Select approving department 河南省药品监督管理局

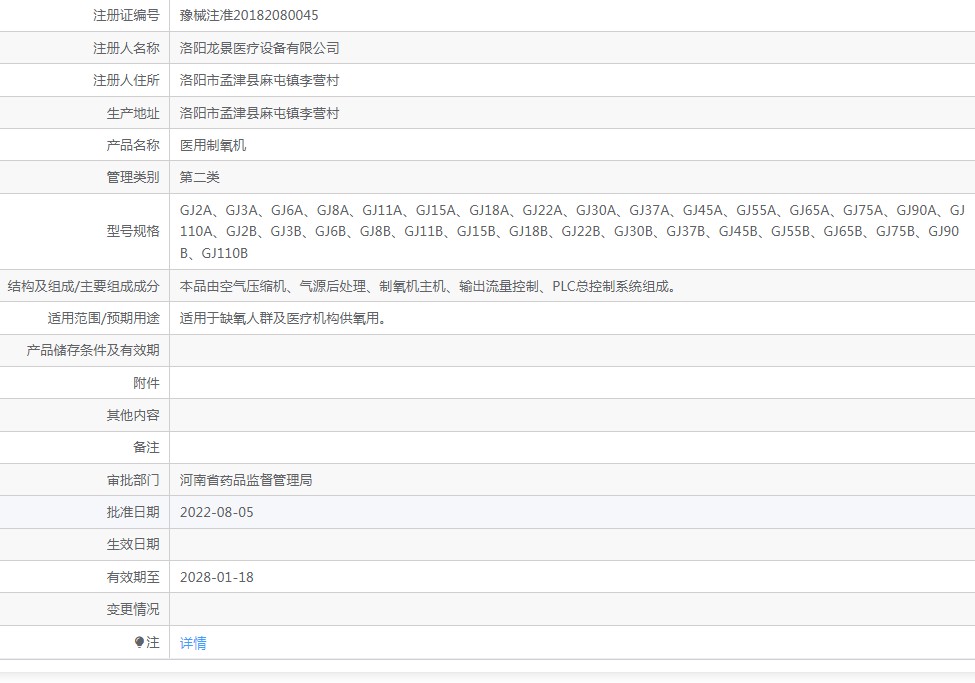pyautogui.click(x=246, y=480)
